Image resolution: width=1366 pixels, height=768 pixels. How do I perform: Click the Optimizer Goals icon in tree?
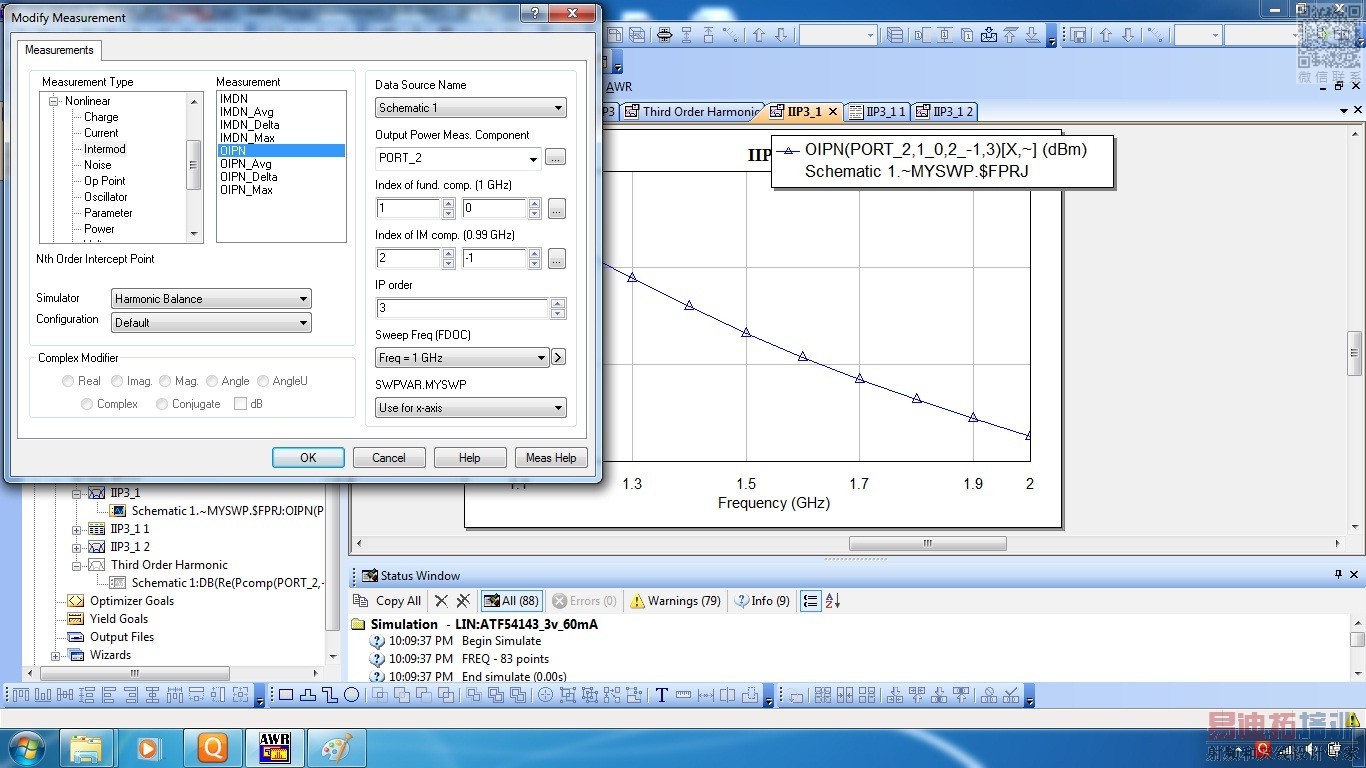tap(76, 601)
